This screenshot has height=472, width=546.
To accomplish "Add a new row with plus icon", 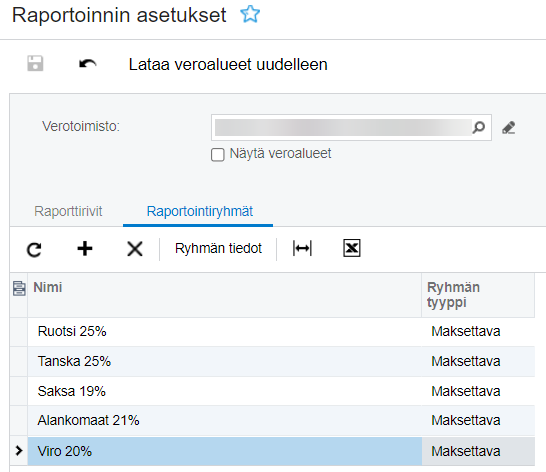I will coord(85,249).
